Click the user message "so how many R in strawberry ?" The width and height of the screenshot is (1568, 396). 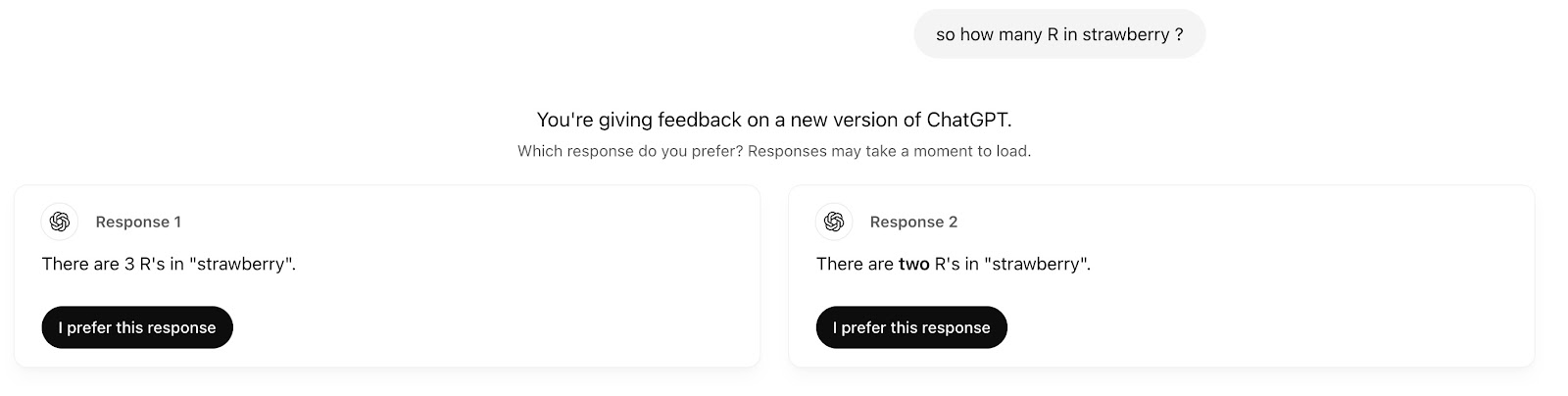pos(1059,34)
